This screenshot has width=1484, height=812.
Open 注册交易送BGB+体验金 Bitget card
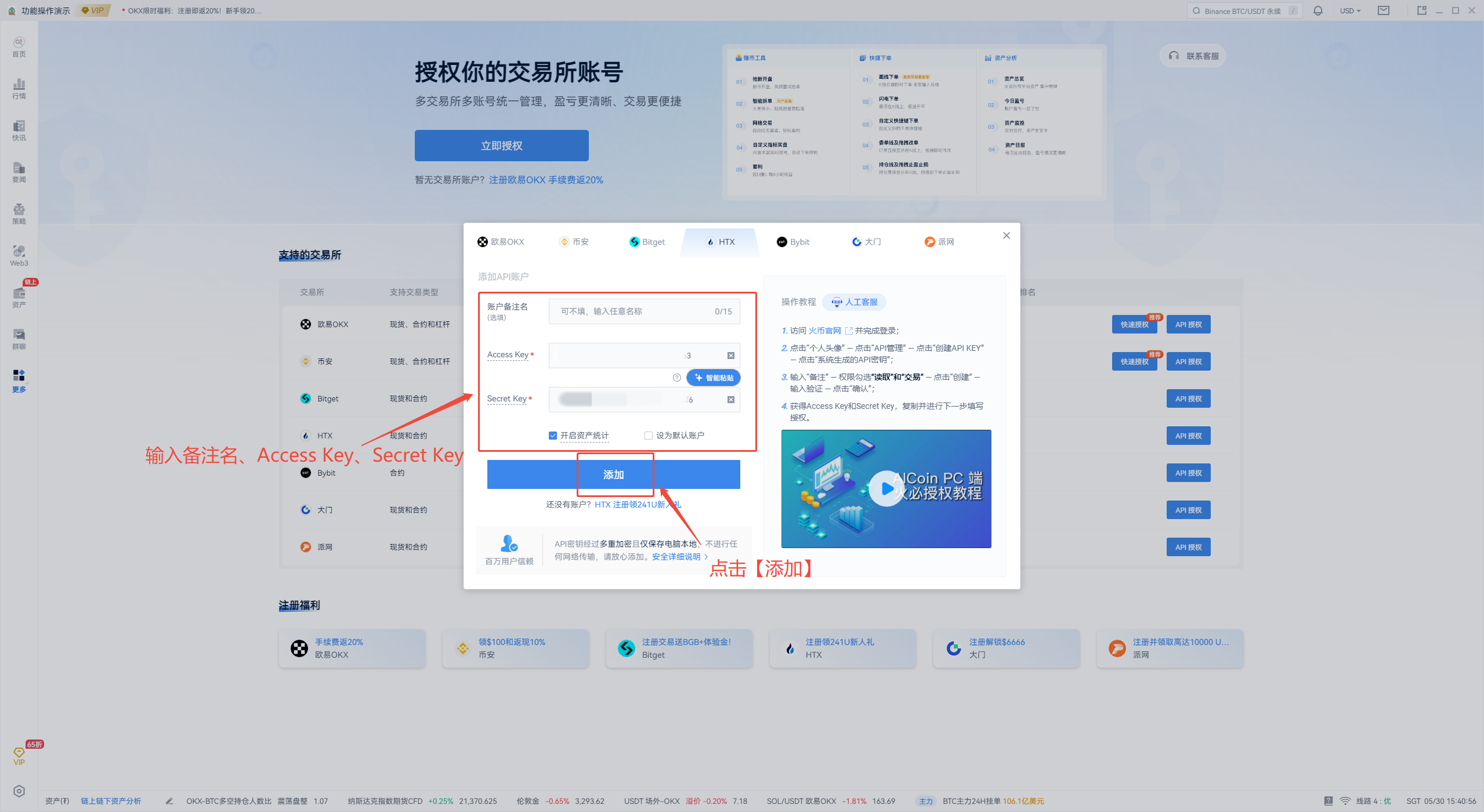tap(679, 648)
